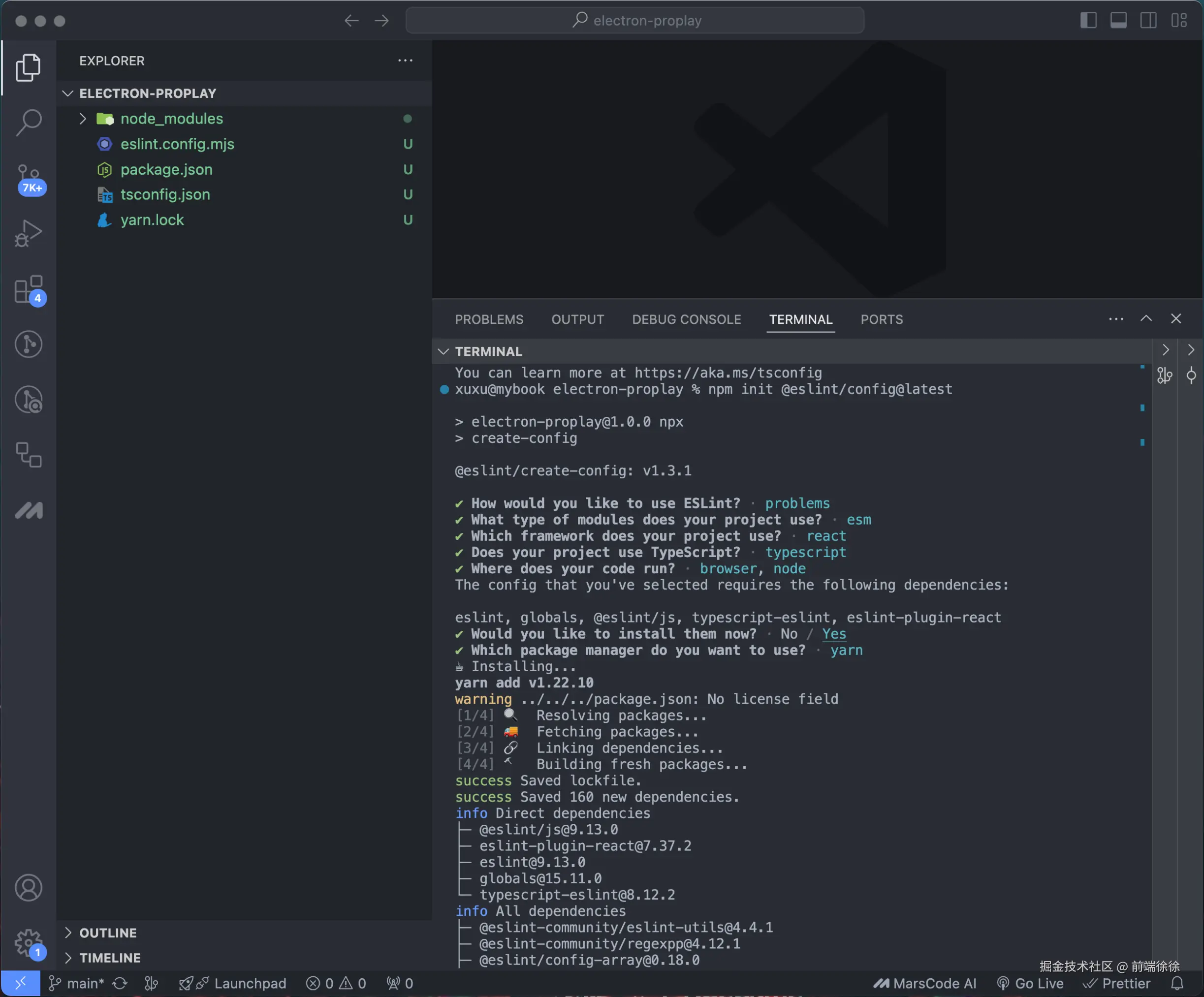The height and width of the screenshot is (997, 1204).
Task: Click Go Live in status bar
Action: click(1030, 983)
